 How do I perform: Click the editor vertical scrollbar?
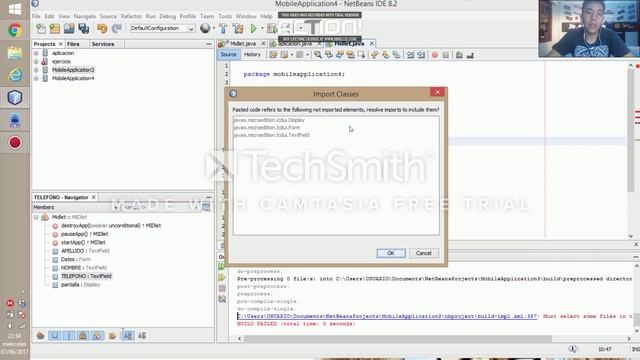click(631, 131)
